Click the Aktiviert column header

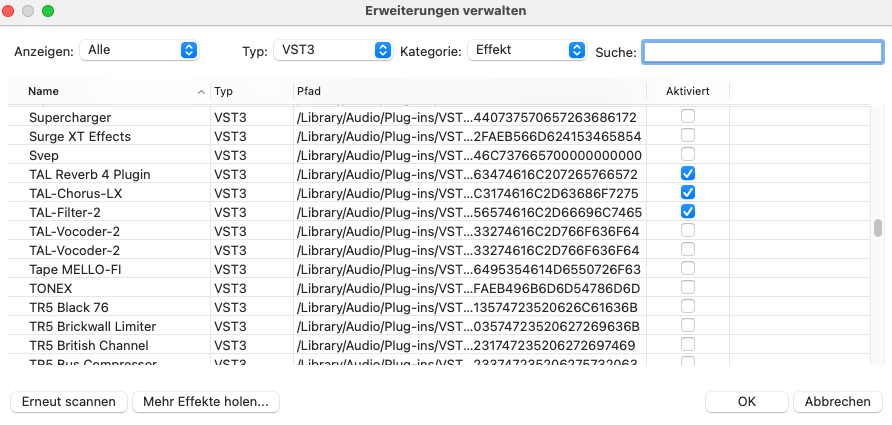point(688,91)
